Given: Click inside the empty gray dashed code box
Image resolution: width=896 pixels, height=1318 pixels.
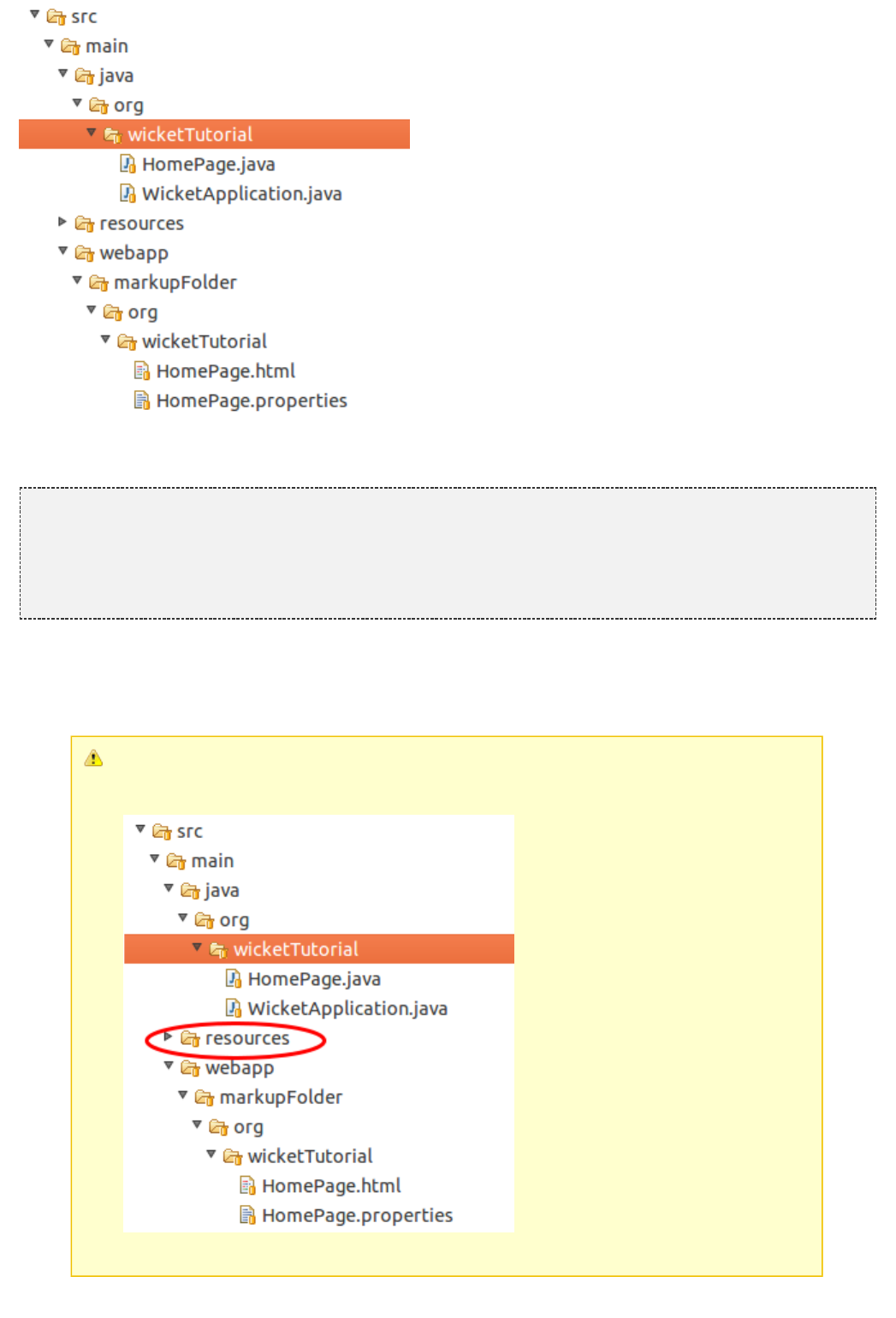Looking at the screenshot, I should click(x=448, y=554).
